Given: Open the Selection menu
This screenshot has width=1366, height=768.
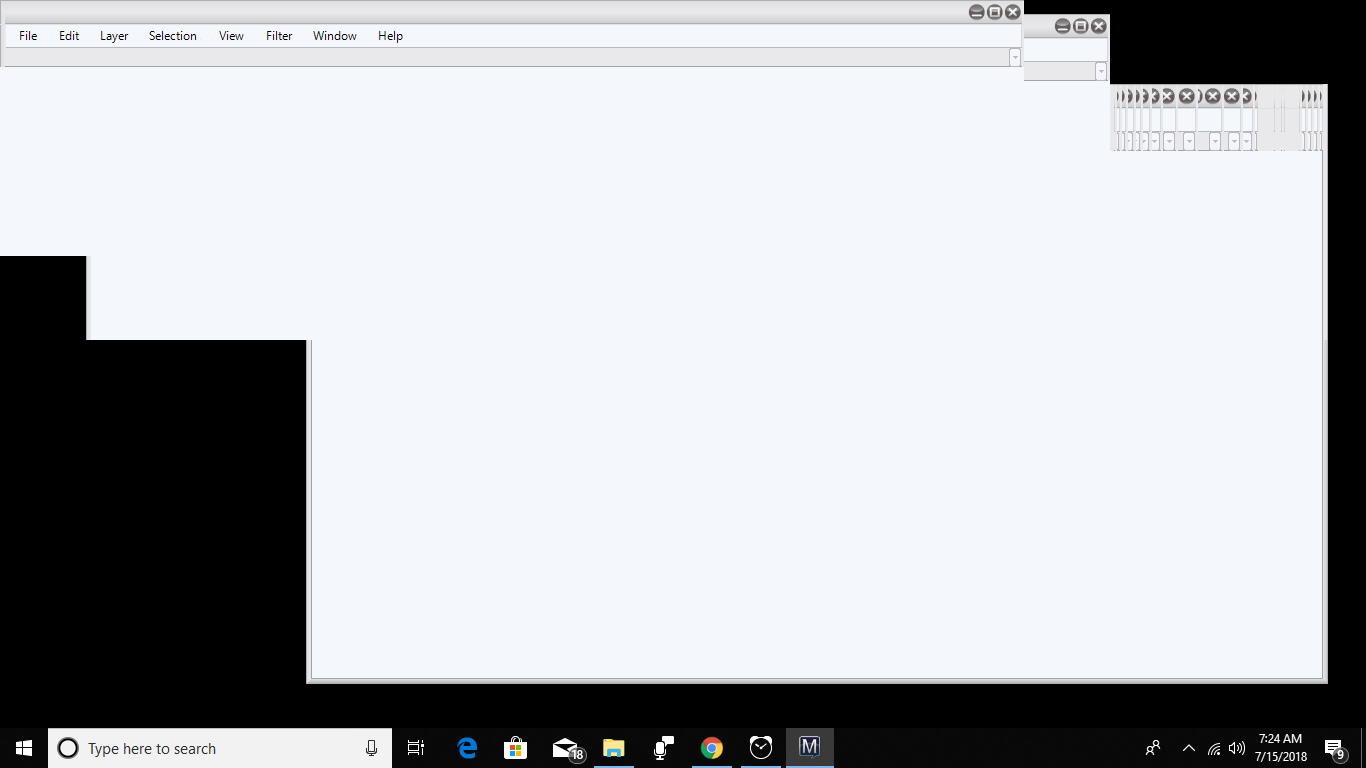Looking at the screenshot, I should pos(172,35).
